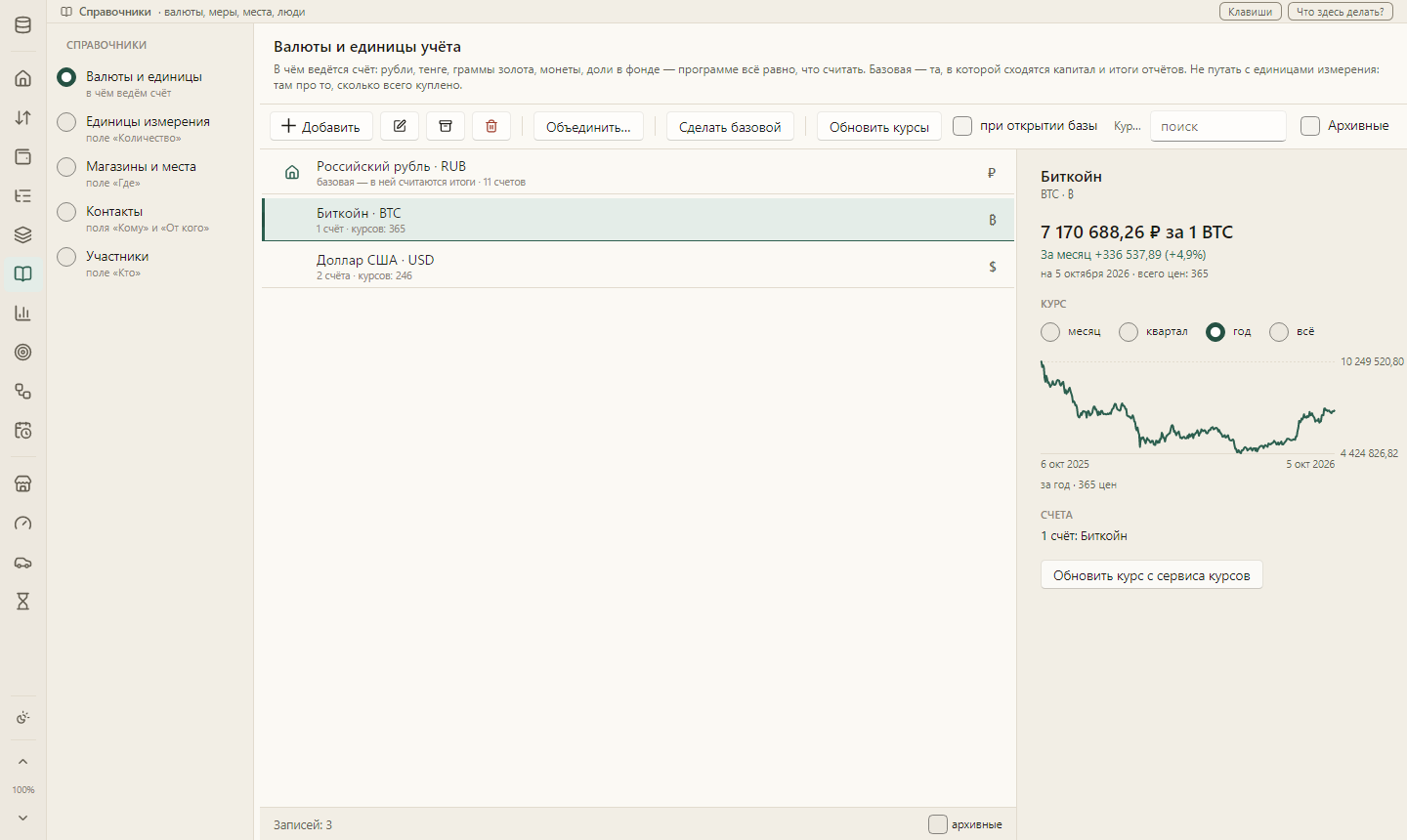Open the bar chart reports icon
The width and height of the screenshot is (1407, 840).
pyautogui.click(x=23, y=313)
